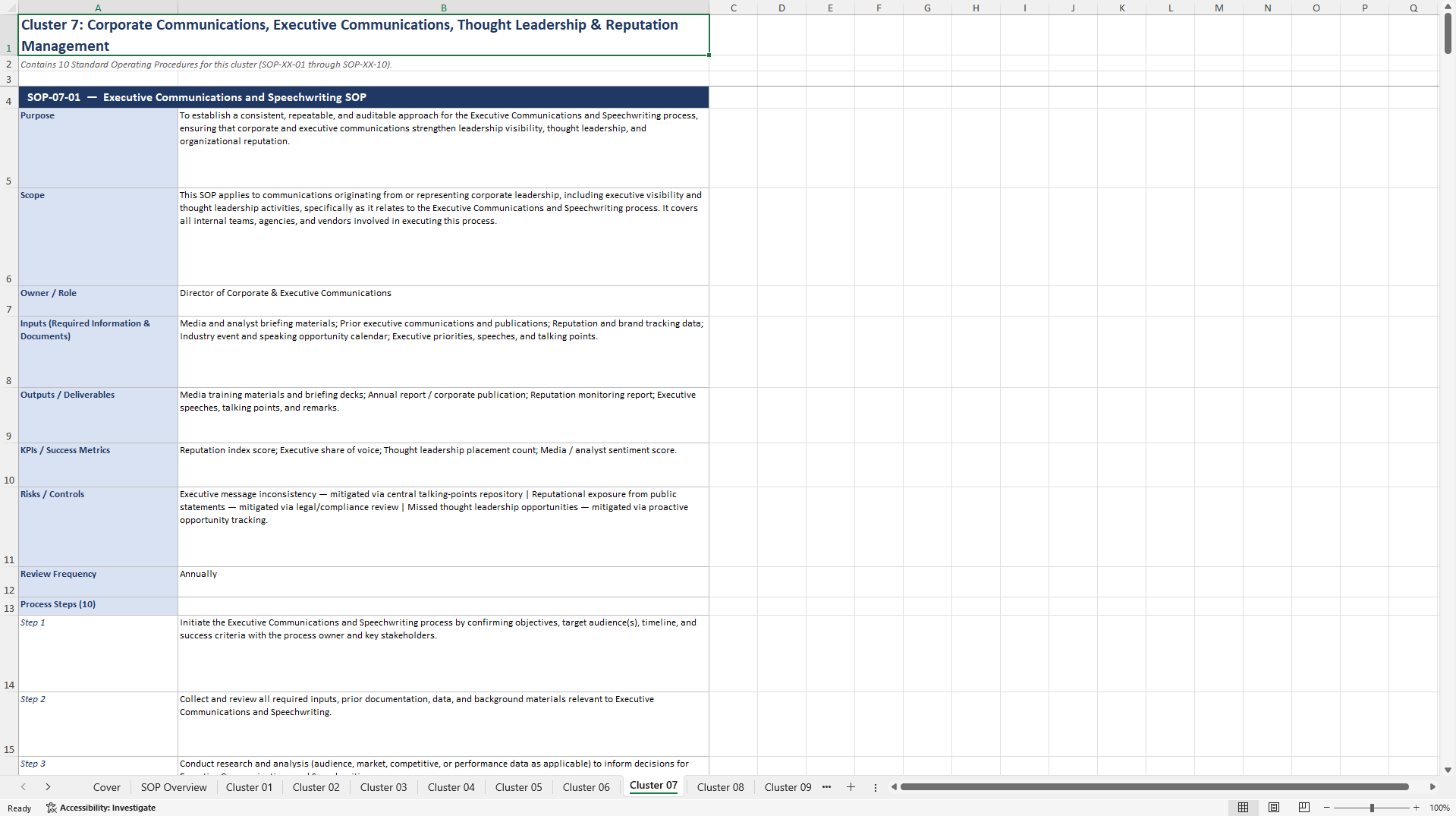Switch to Cluster 03 sheet
Viewport: 1456px width, 816px height.
point(383,787)
